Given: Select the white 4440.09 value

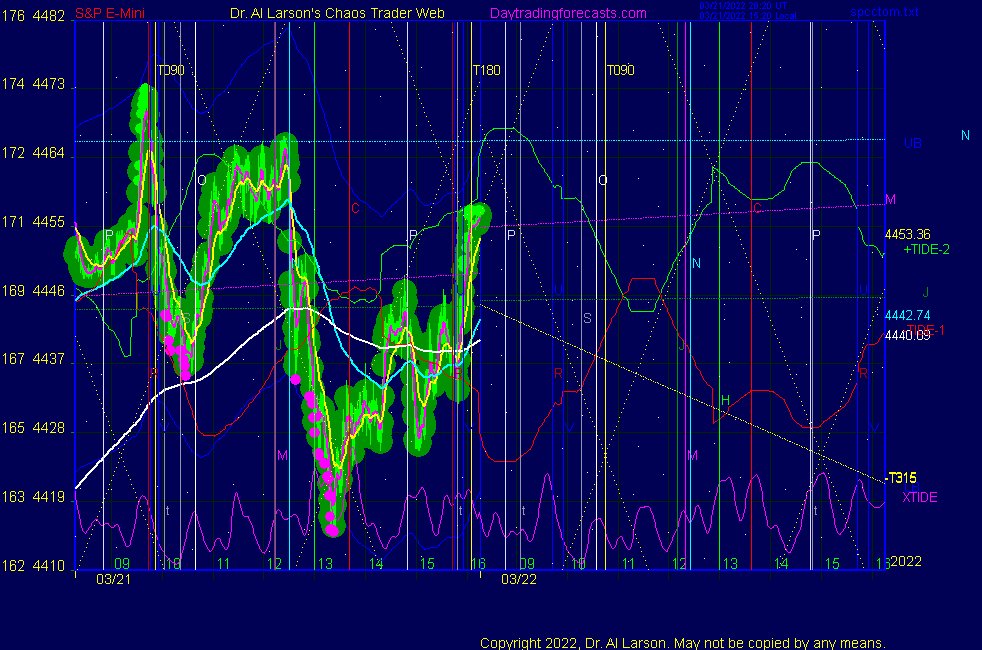Looking at the screenshot, I should point(907,336).
